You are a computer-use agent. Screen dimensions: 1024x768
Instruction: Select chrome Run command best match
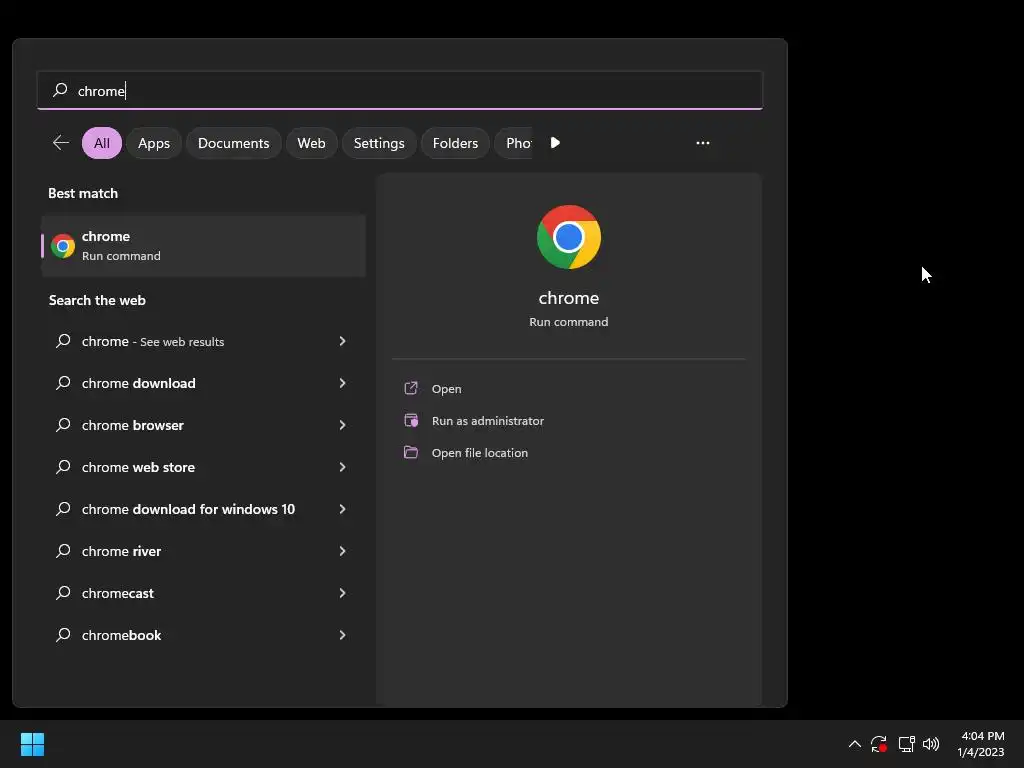coord(204,246)
